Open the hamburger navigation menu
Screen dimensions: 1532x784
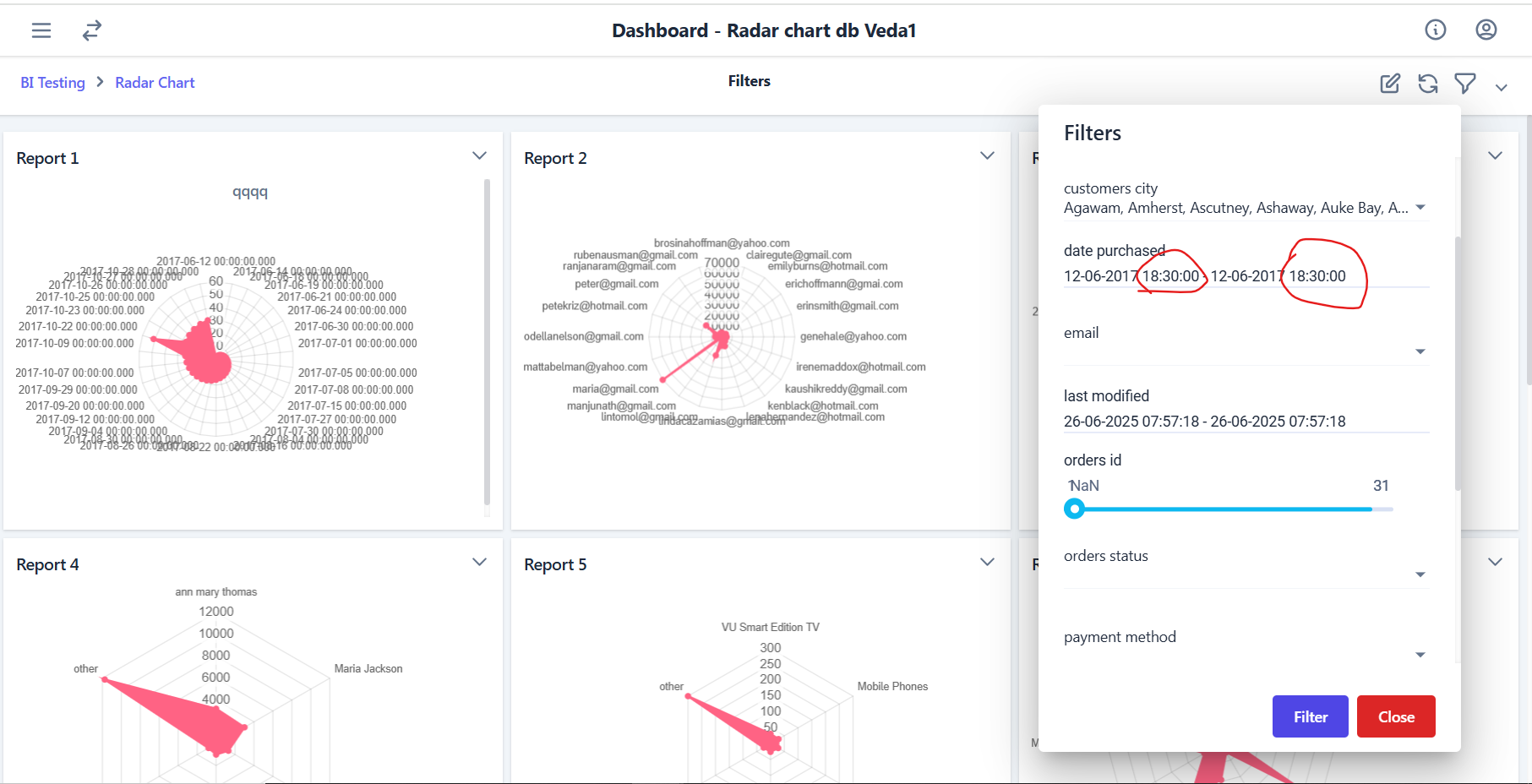pyautogui.click(x=41, y=30)
